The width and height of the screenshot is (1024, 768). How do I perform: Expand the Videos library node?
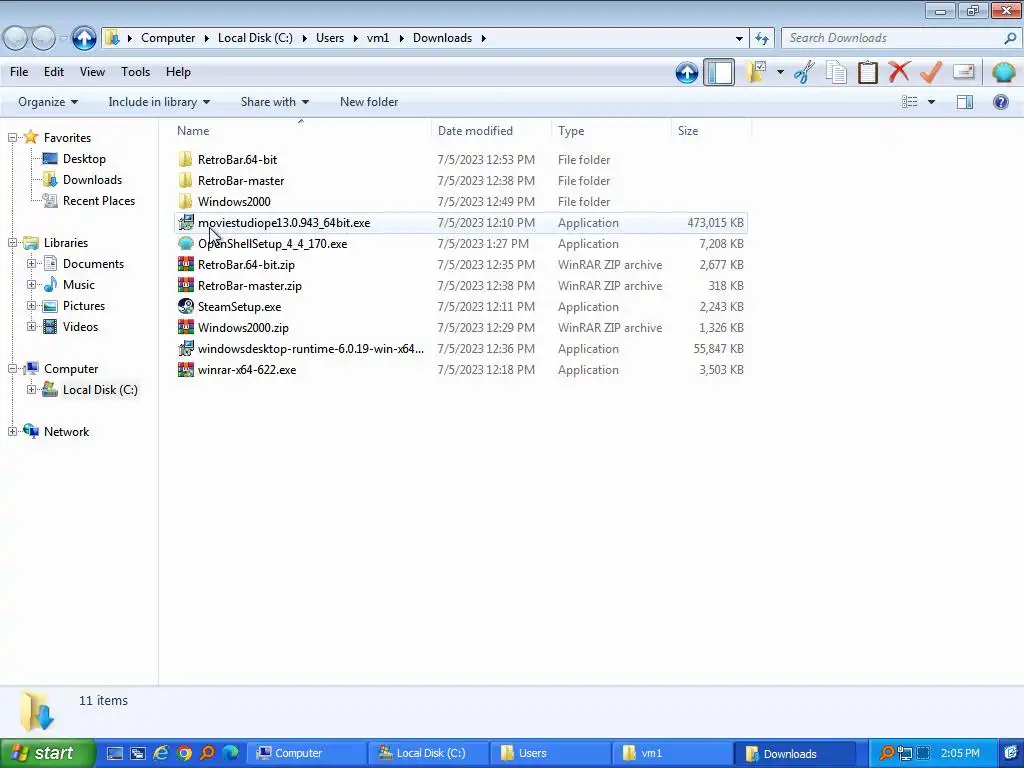(31, 327)
